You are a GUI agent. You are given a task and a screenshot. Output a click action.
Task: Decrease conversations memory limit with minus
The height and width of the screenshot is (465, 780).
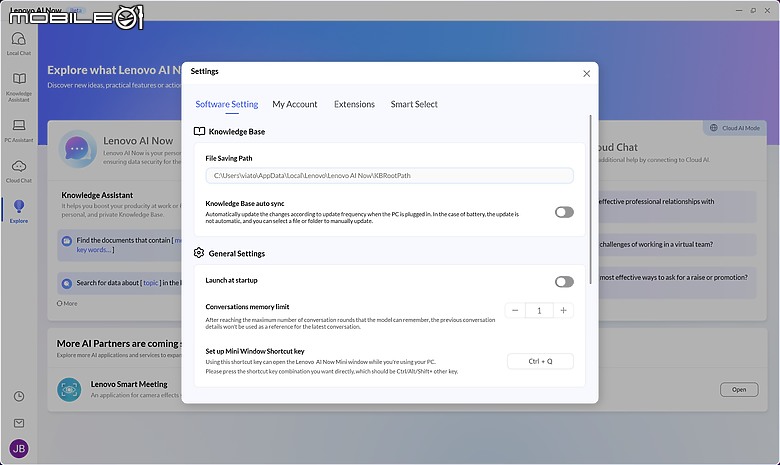point(515,310)
